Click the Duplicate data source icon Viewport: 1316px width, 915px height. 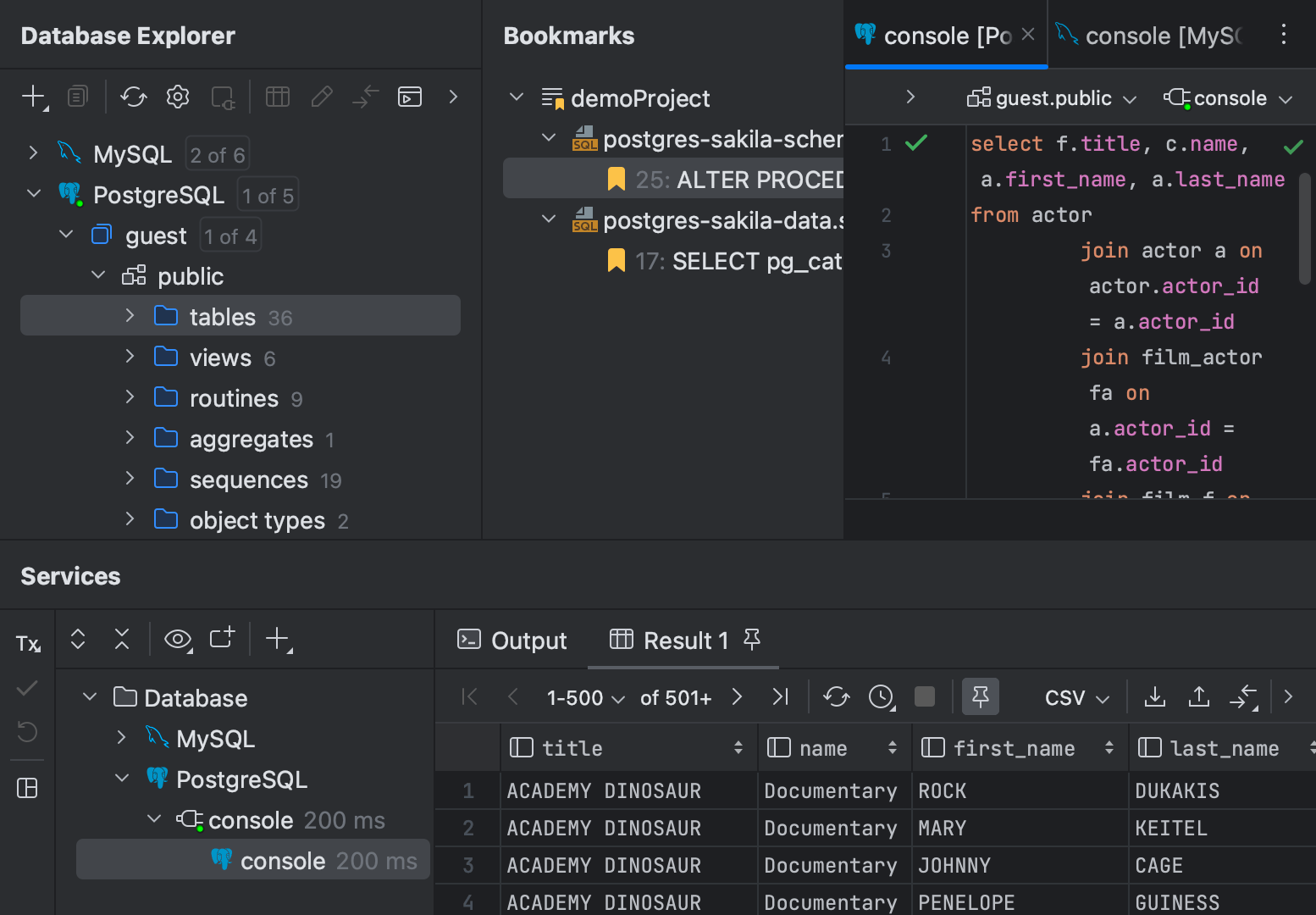tap(77, 97)
